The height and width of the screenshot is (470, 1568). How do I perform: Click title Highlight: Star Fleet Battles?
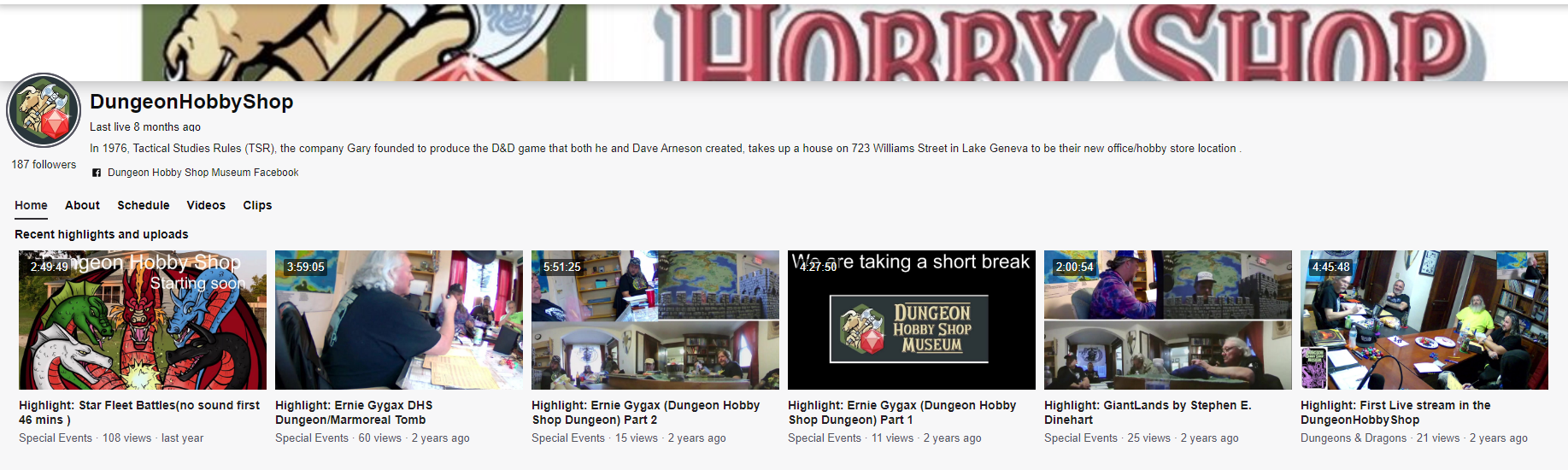point(139,413)
